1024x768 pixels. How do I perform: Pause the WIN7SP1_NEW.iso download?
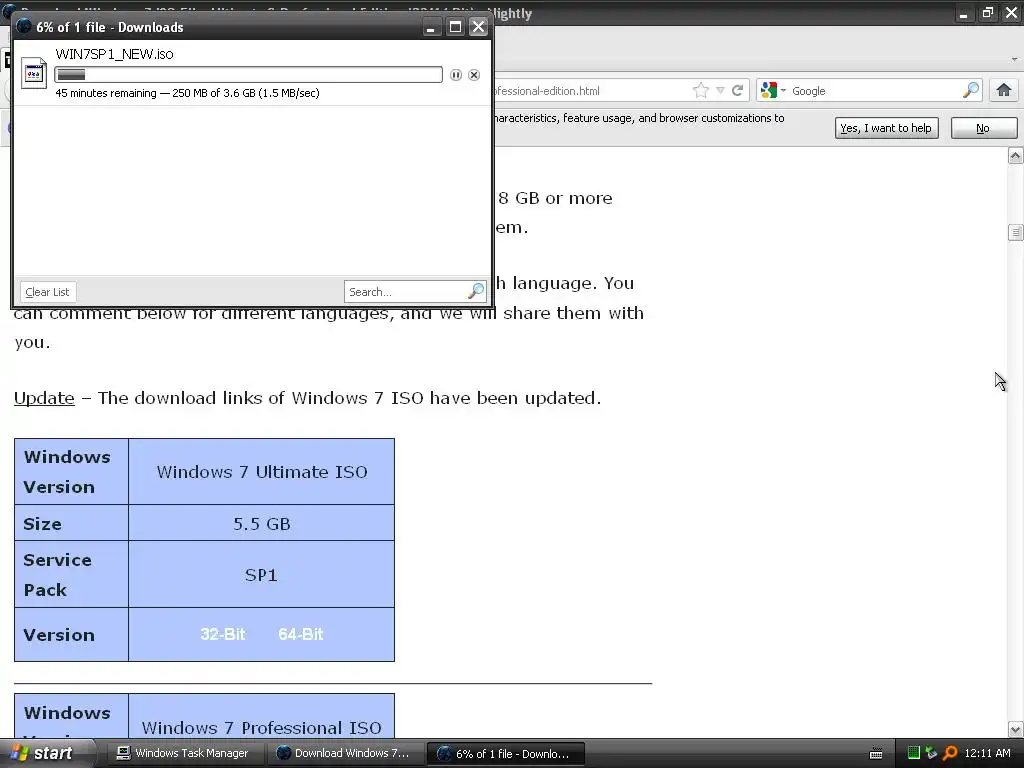(x=456, y=75)
